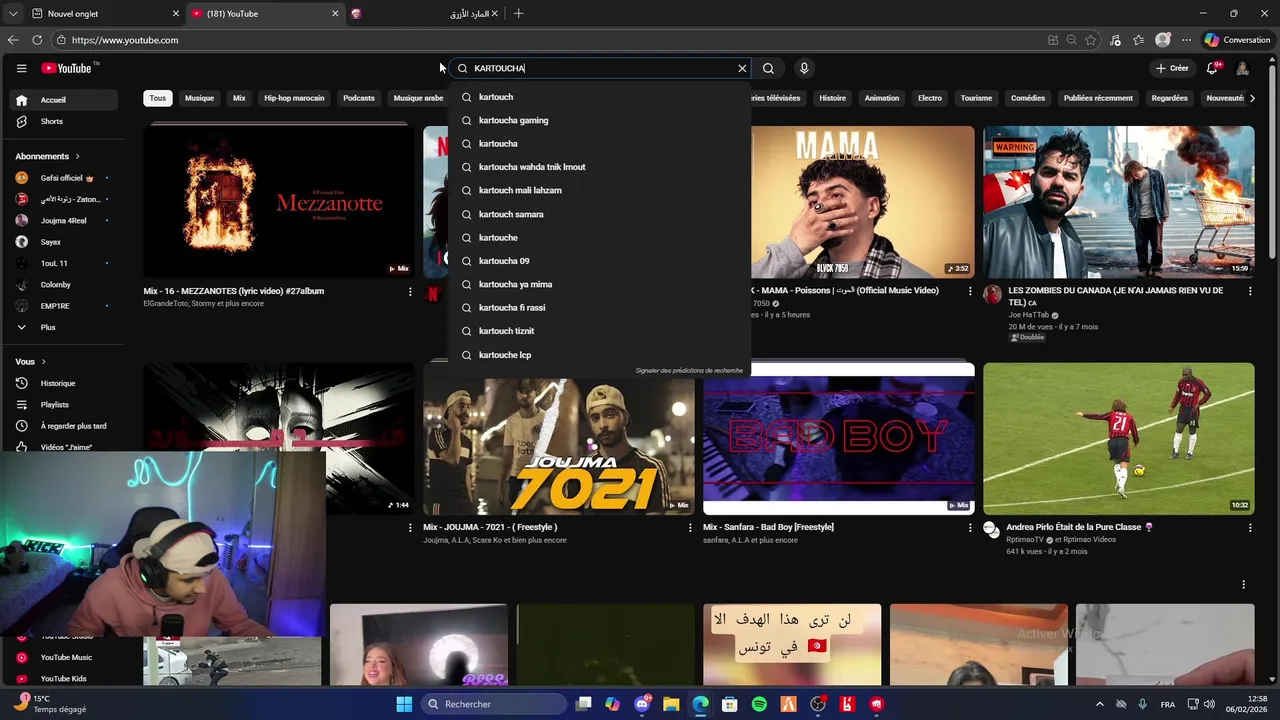Open more options for Mezzanotes mix
Viewport: 1280px width, 720px height.
[409, 292]
